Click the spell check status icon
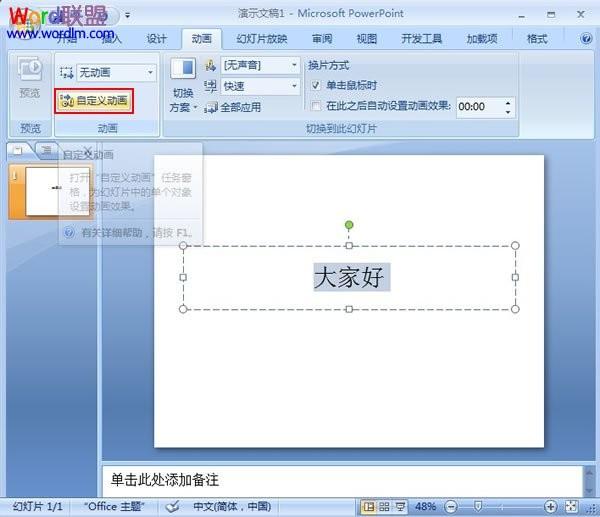The width and height of the screenshot is (600, 517). [173, 507]
